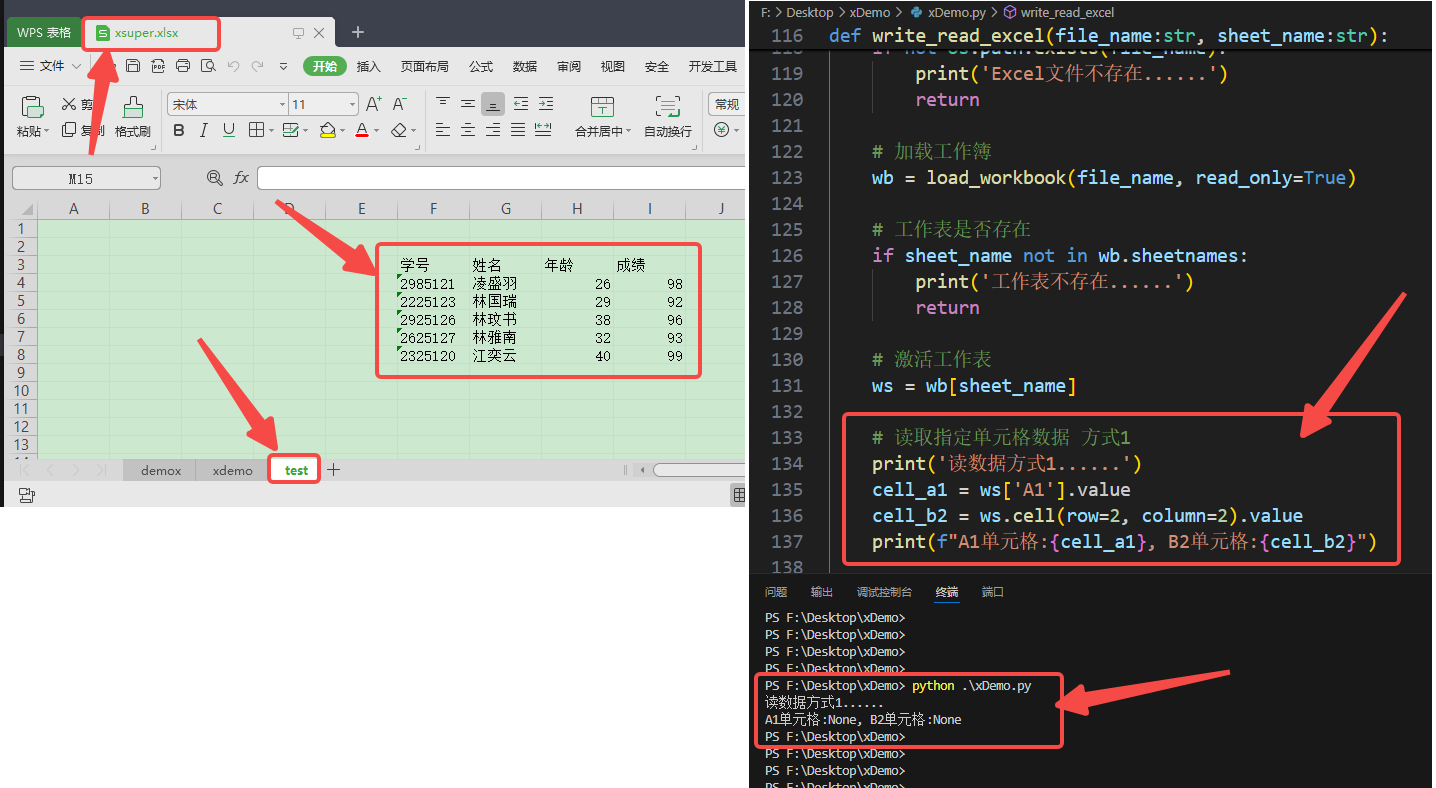Click the zoom lens icon beside fx
This screenshot has height=788, width=1436.
(214, 178)
